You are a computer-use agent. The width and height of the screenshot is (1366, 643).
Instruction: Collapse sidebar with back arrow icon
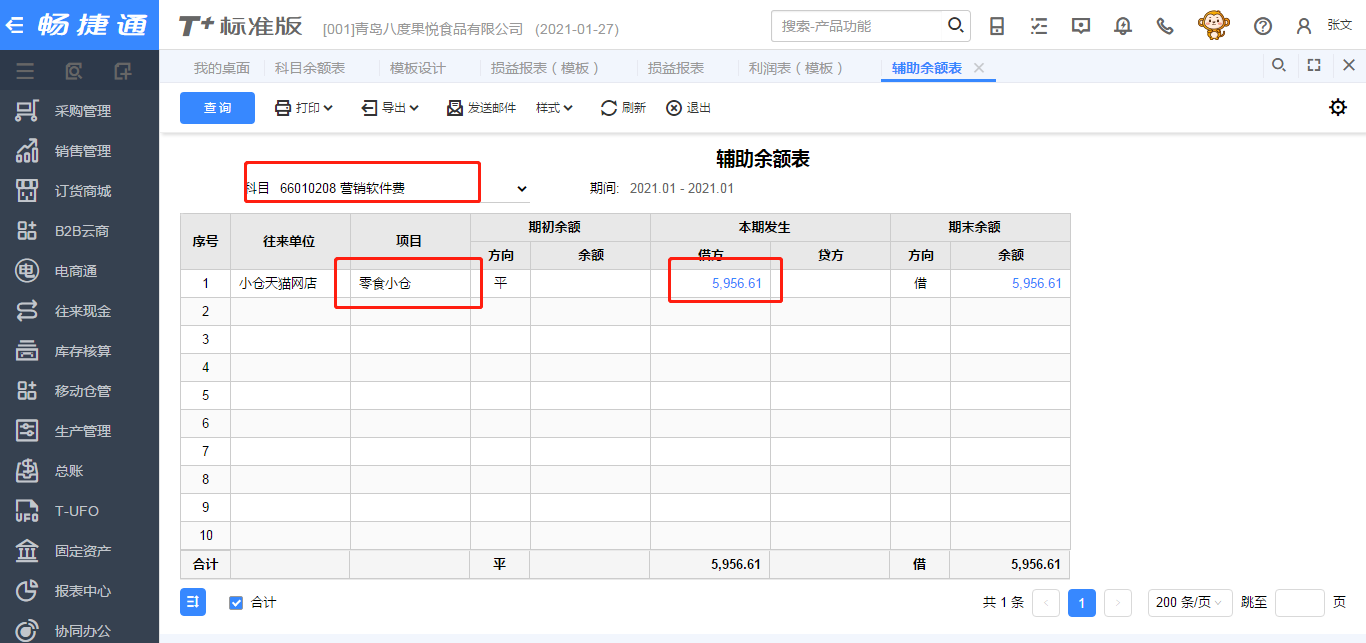click(x=15, y=25)
